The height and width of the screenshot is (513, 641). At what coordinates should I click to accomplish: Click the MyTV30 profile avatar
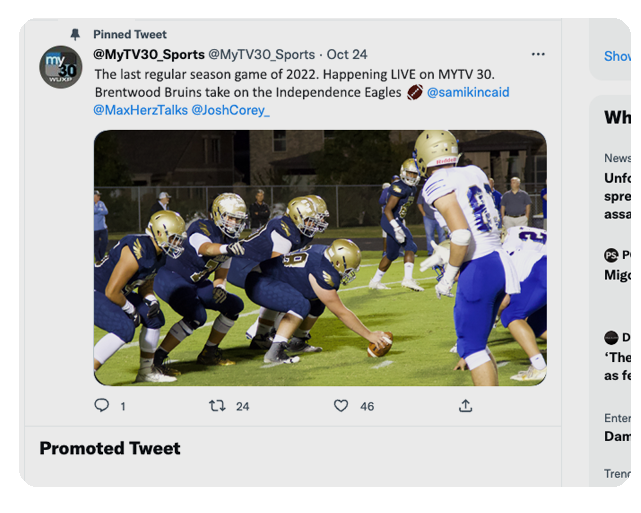(60, 67)
